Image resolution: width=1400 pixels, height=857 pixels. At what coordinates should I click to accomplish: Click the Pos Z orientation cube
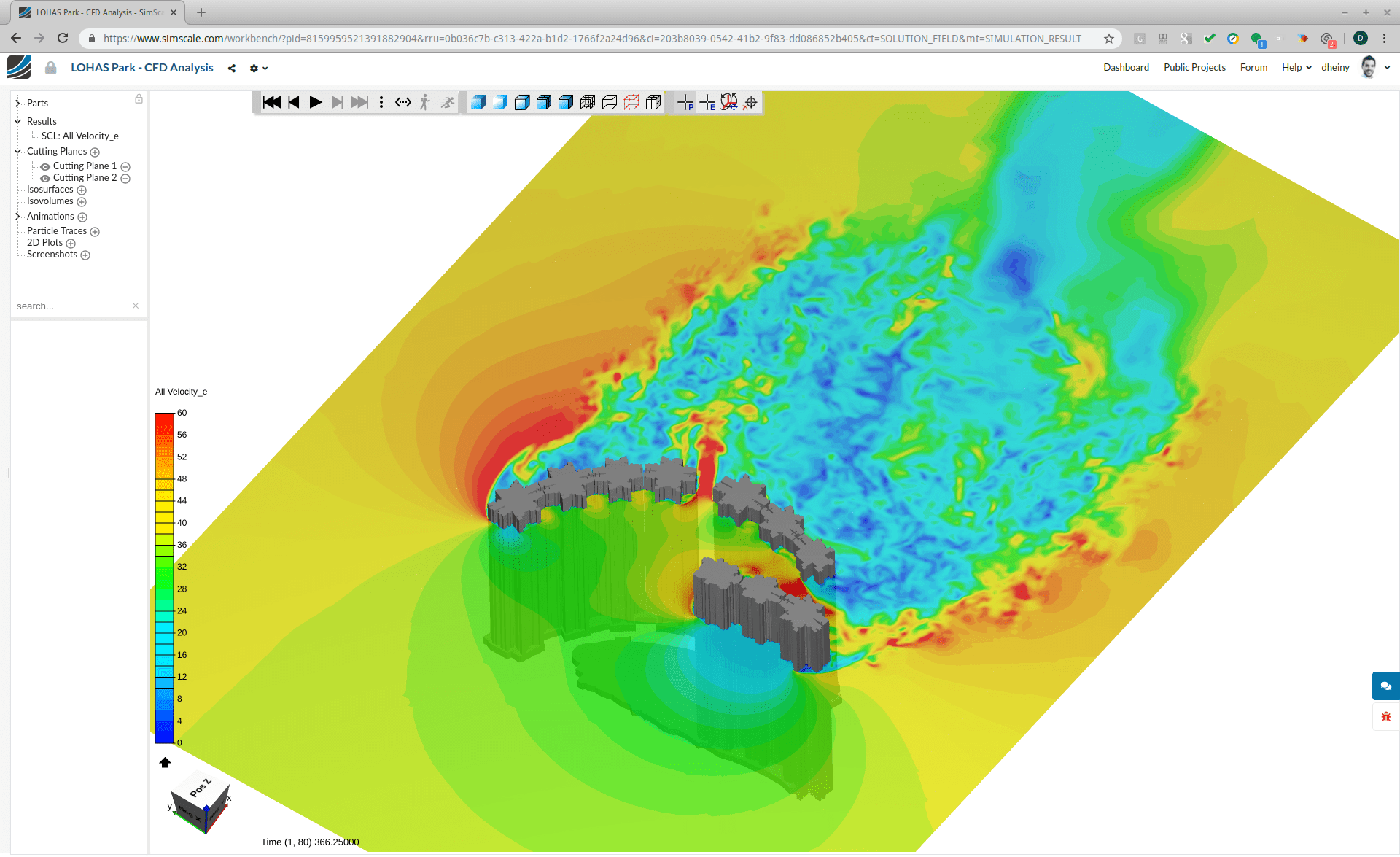pos(201,802)
